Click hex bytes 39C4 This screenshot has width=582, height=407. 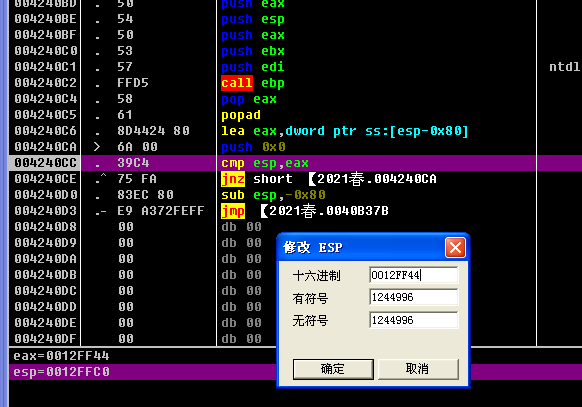[133, 163]
